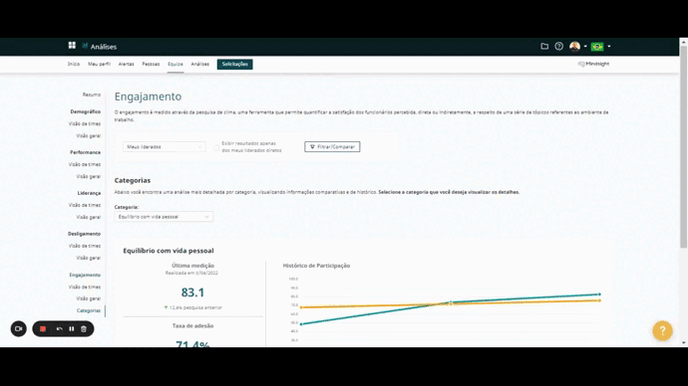This screenshot has width=688, height=386.
Task: Click the Análises logo icon
Action: pos(85,46)
